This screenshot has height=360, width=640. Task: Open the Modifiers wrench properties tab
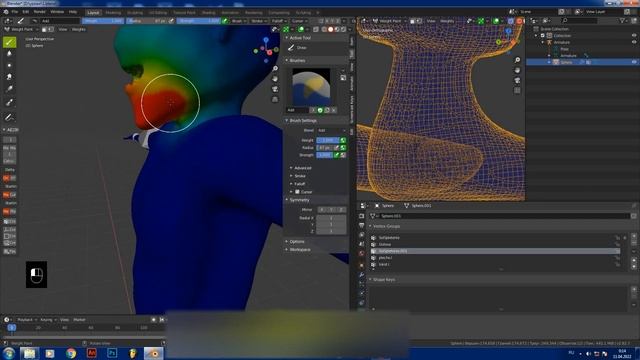tap(362, 274)
